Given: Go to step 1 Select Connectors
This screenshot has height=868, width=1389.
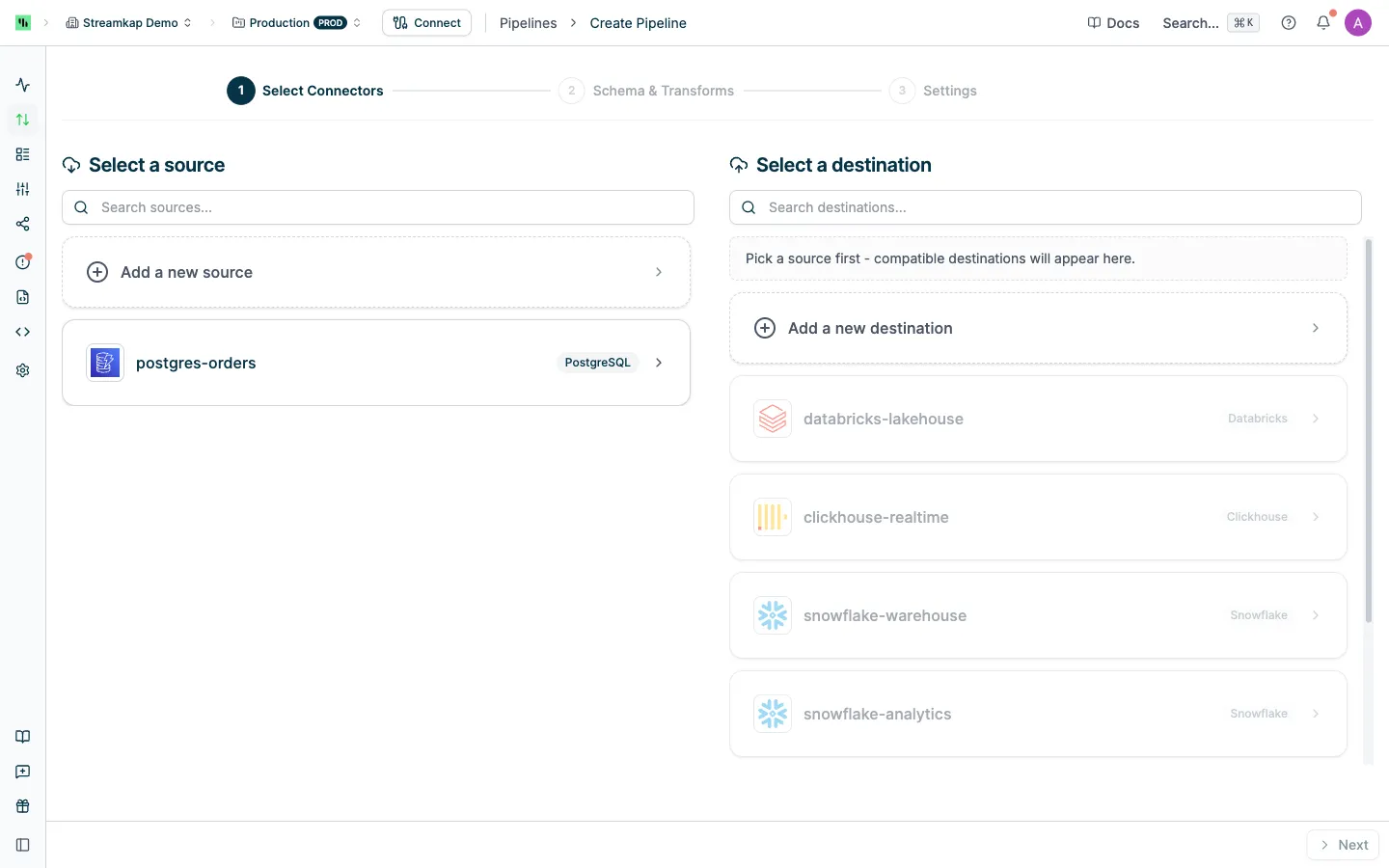Looking at the screenshot, I should pos(305,91).
